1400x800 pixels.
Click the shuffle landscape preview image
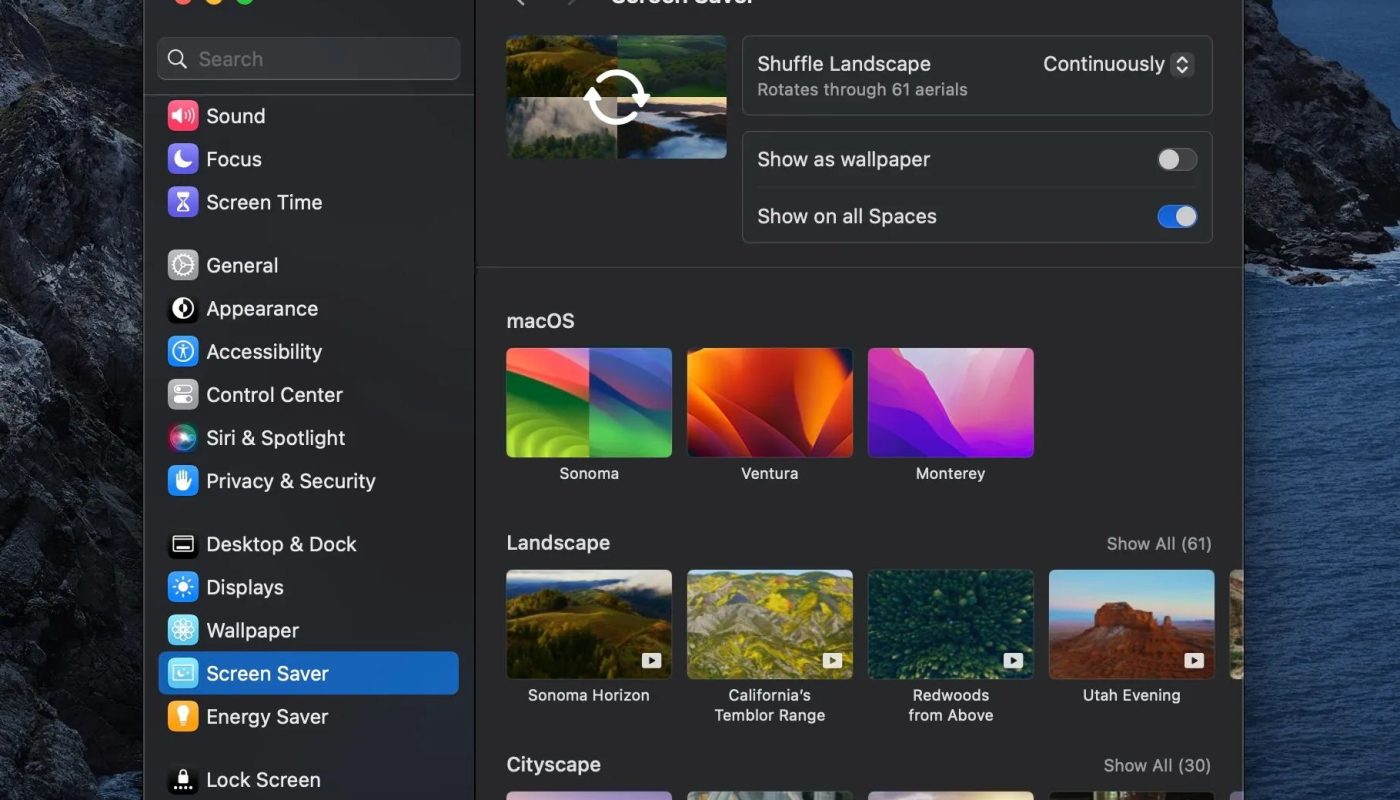tap(616, 97)
